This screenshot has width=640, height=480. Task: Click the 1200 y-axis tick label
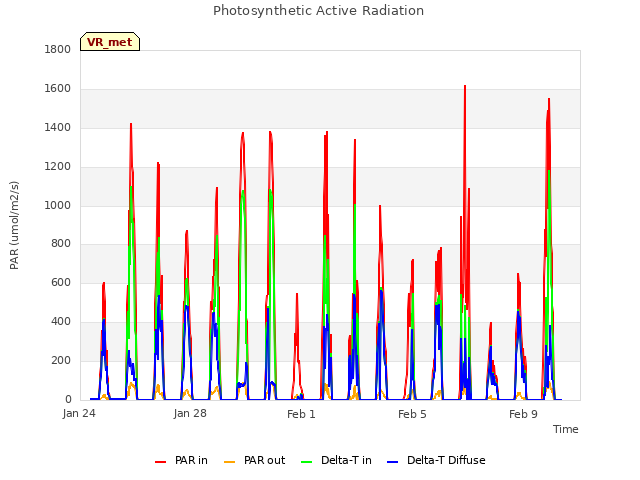click(58, 167)
